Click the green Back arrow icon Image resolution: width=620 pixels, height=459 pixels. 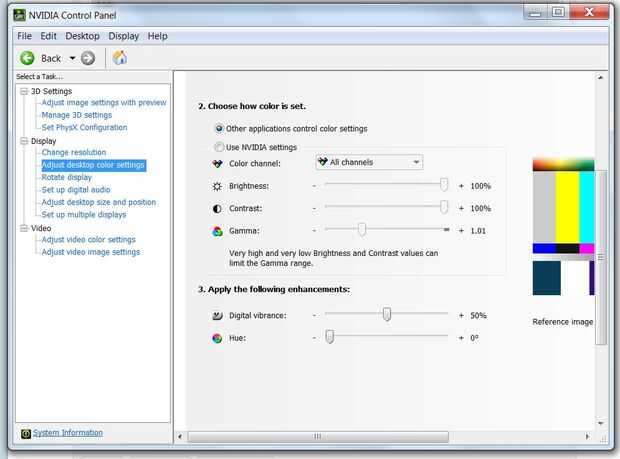pyautogui.click(x=27, y=58)
